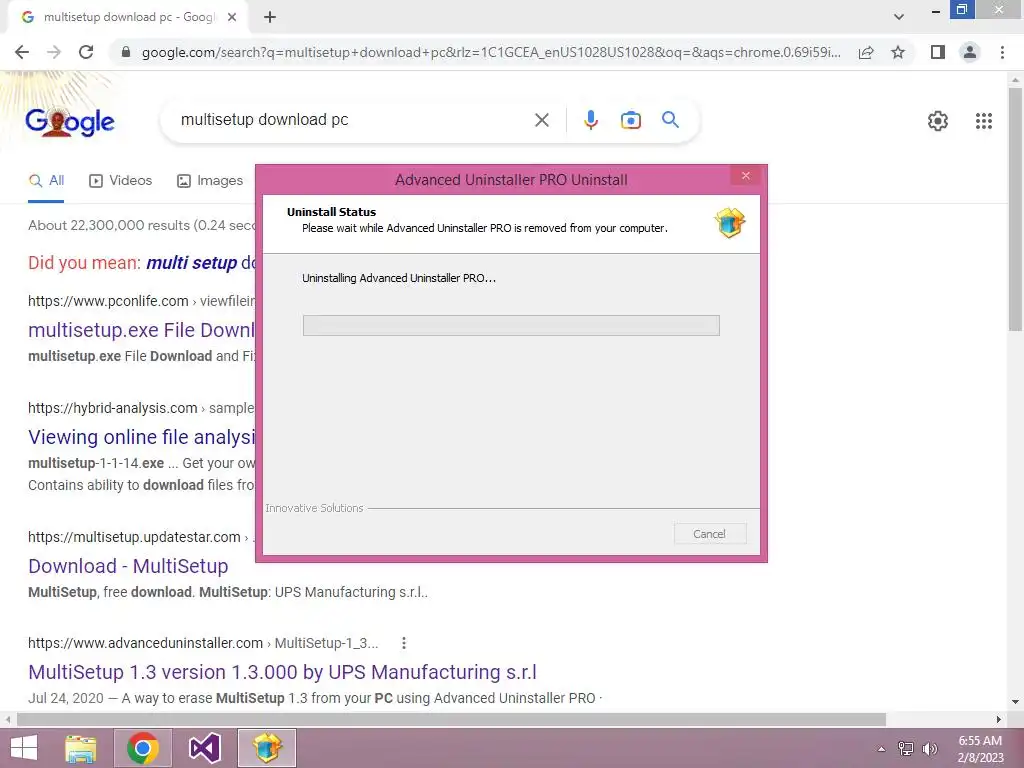Click into the Google search field
The image size is (1024, 768).
coord(353,120)
